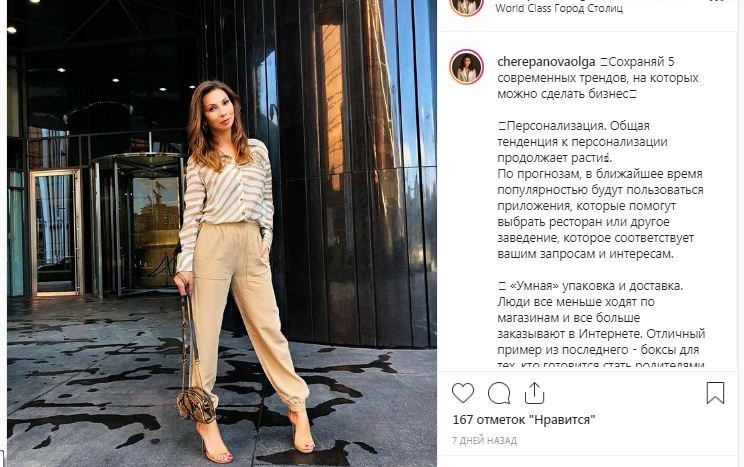The width and height of the screenshot is (744, 467).
Task: Like the post with the heart icon
Action: pos(463,393)
